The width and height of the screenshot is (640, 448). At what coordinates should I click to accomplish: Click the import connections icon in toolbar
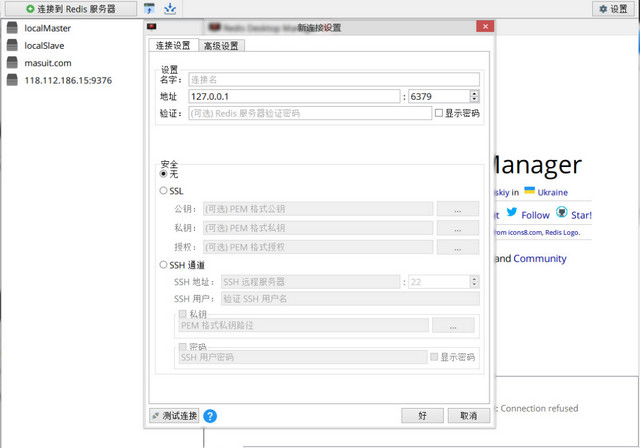[x=149, y=9]
